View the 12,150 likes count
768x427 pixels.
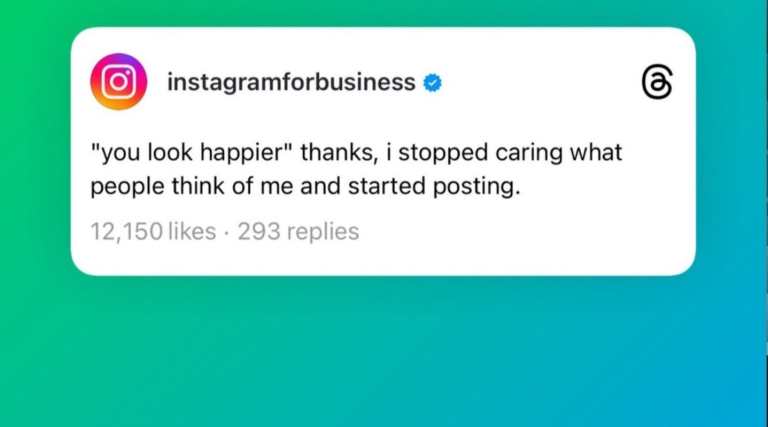point(153,232)
